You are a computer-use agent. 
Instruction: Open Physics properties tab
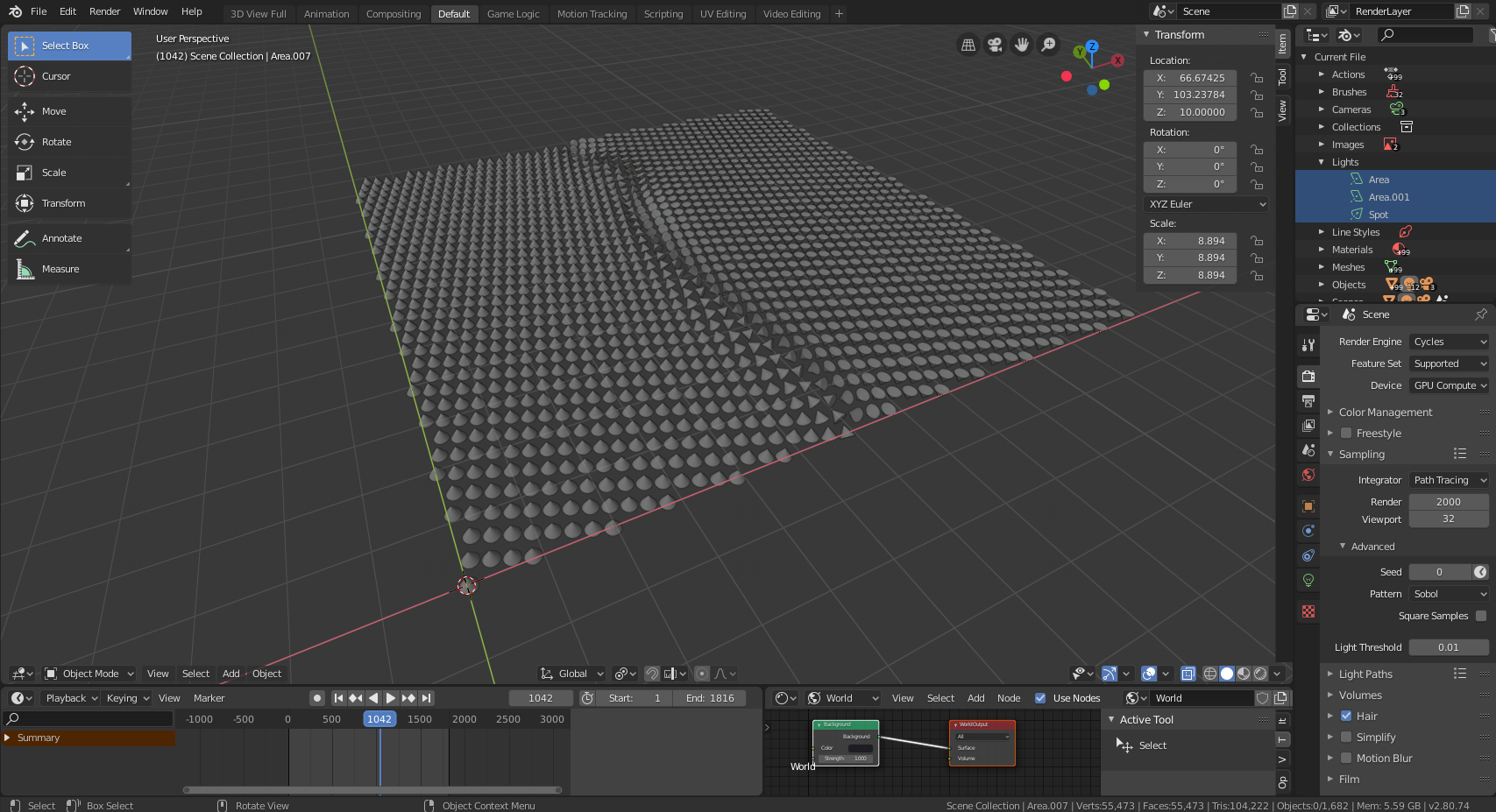(x=1308, y=531)
